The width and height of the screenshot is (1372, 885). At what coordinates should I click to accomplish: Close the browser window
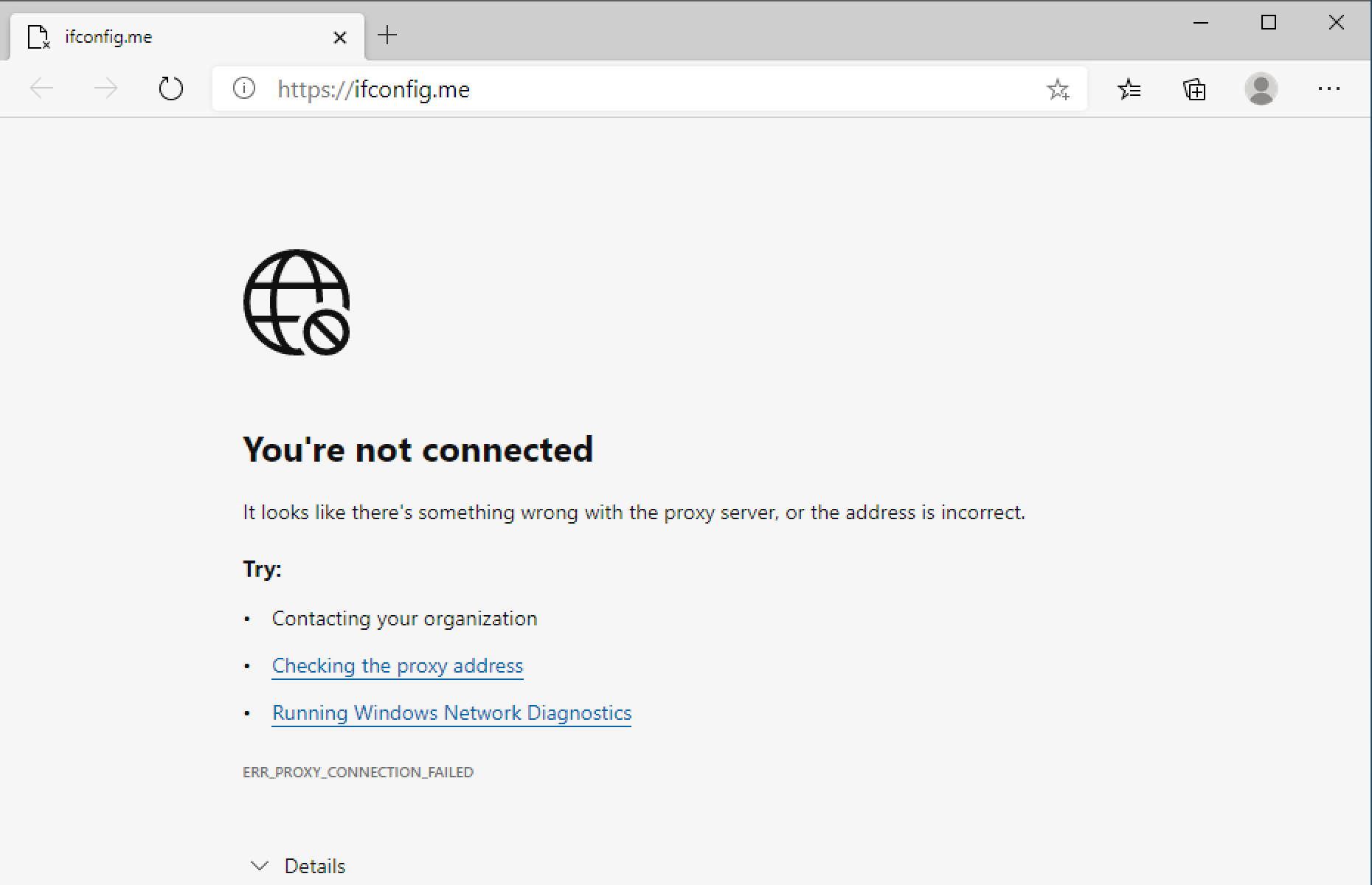click(x=1337, y=23)
